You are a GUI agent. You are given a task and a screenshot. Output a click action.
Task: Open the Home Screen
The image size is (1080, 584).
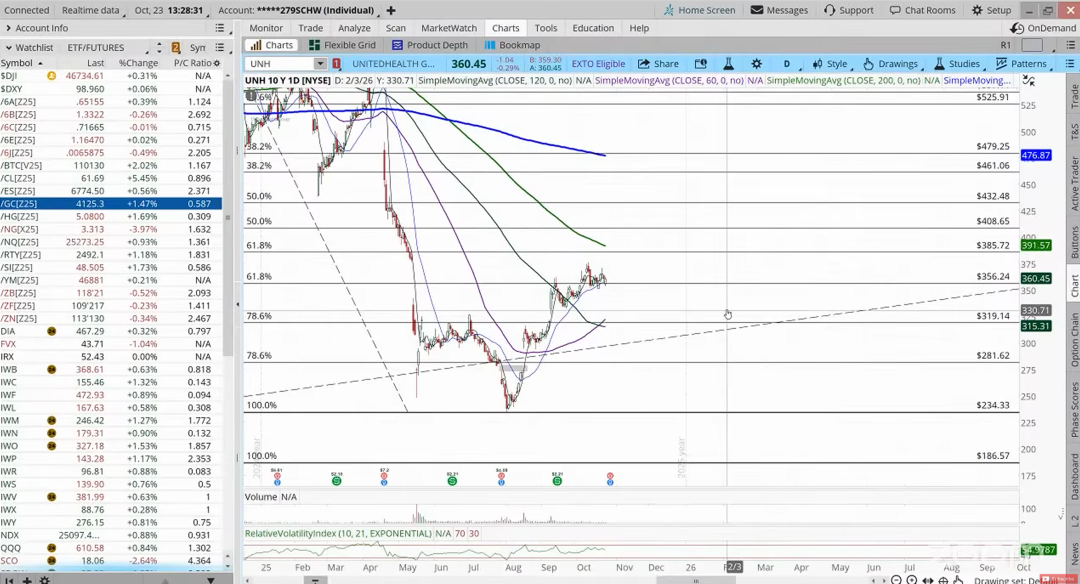[x=699, y=10]
